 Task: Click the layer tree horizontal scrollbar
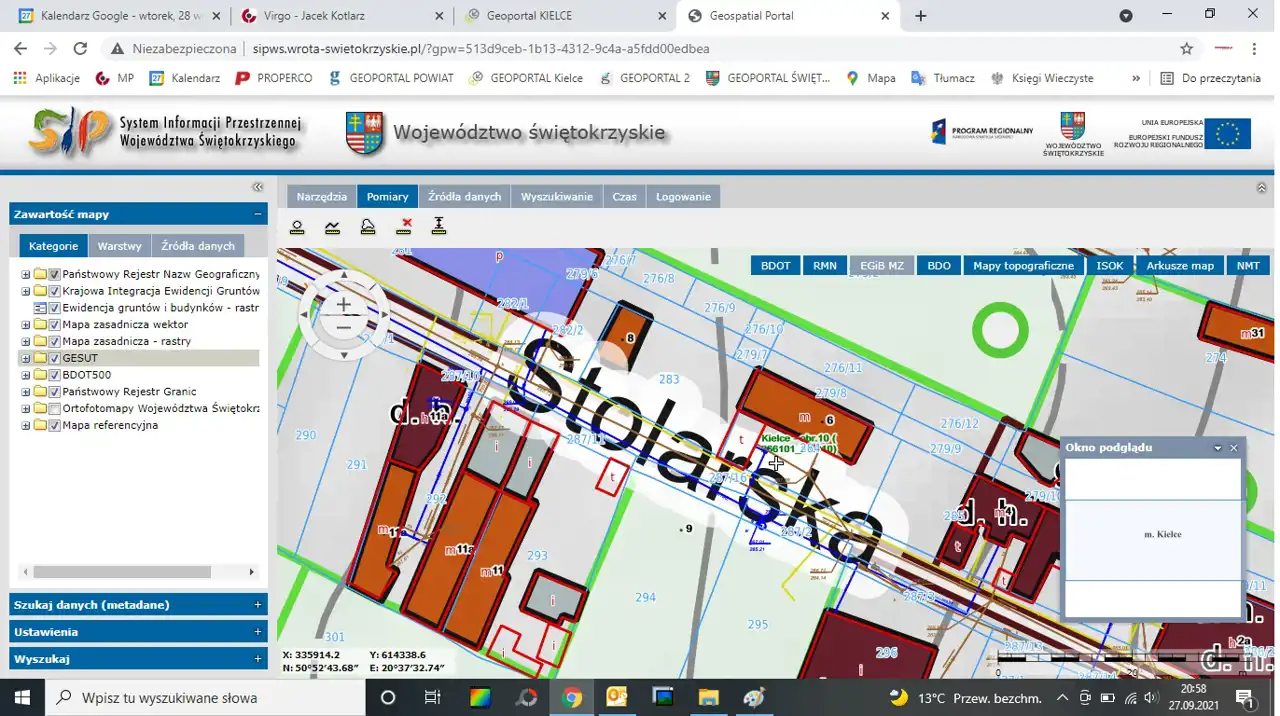(122, 573)
